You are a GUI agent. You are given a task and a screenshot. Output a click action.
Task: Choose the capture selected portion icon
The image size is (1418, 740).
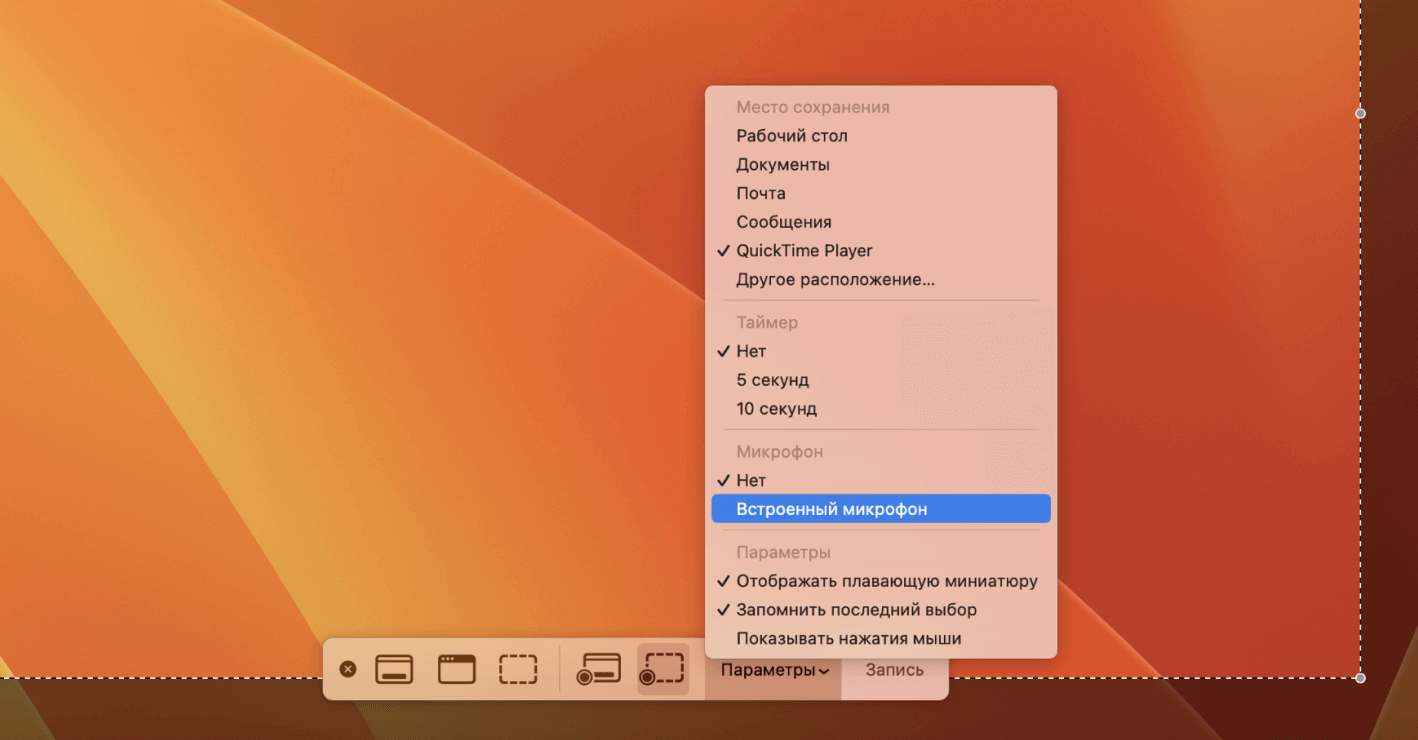point(518,669)
